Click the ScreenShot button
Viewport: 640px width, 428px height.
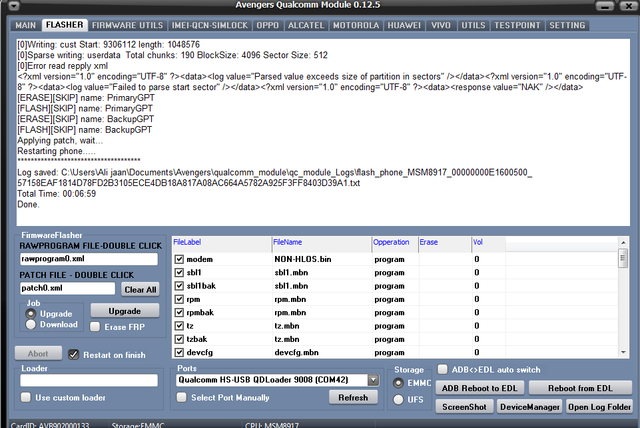464,407
